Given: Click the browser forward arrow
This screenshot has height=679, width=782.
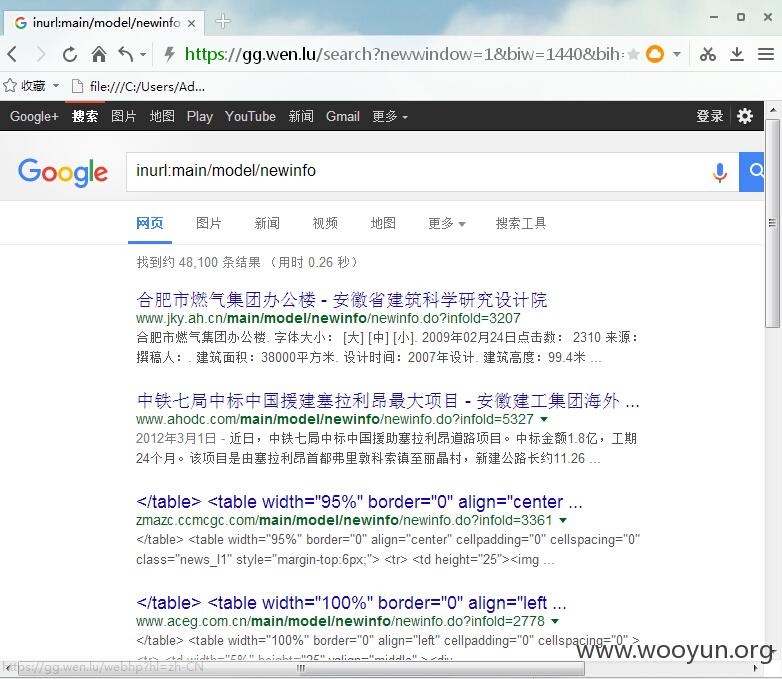Looking at the screenshot, I should (41, 54).
